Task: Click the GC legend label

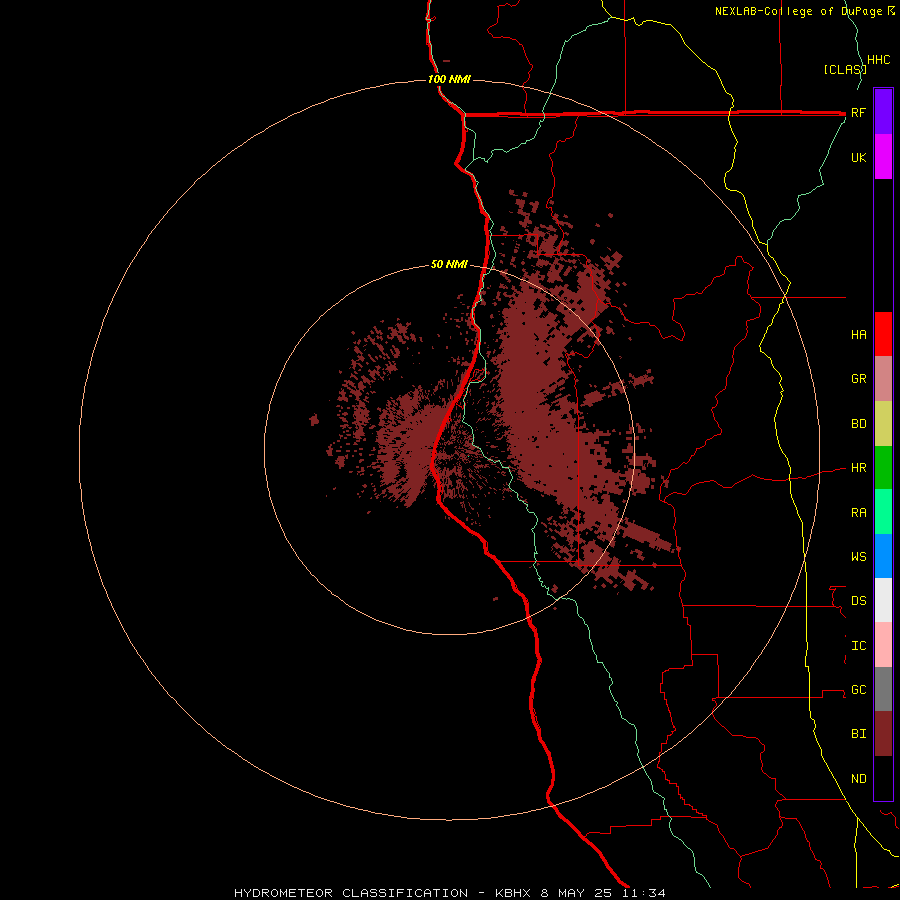Action: point(859,690)
